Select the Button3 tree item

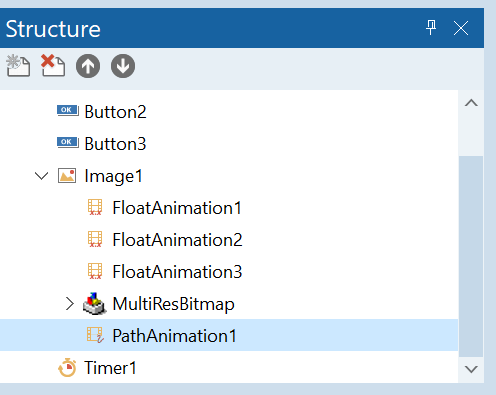[x=115, y=144]
